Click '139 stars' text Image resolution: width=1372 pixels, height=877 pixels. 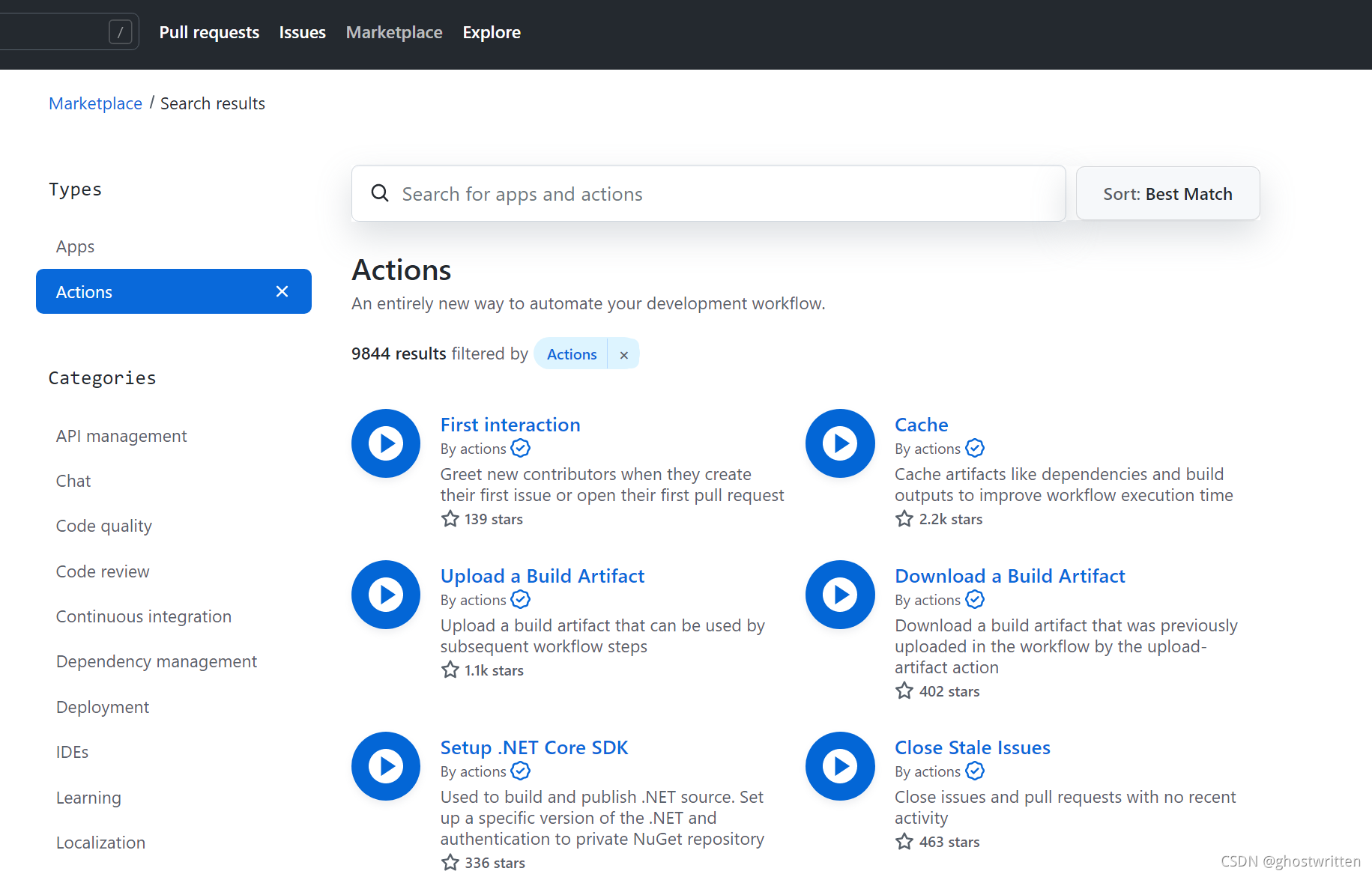[494, 519]
